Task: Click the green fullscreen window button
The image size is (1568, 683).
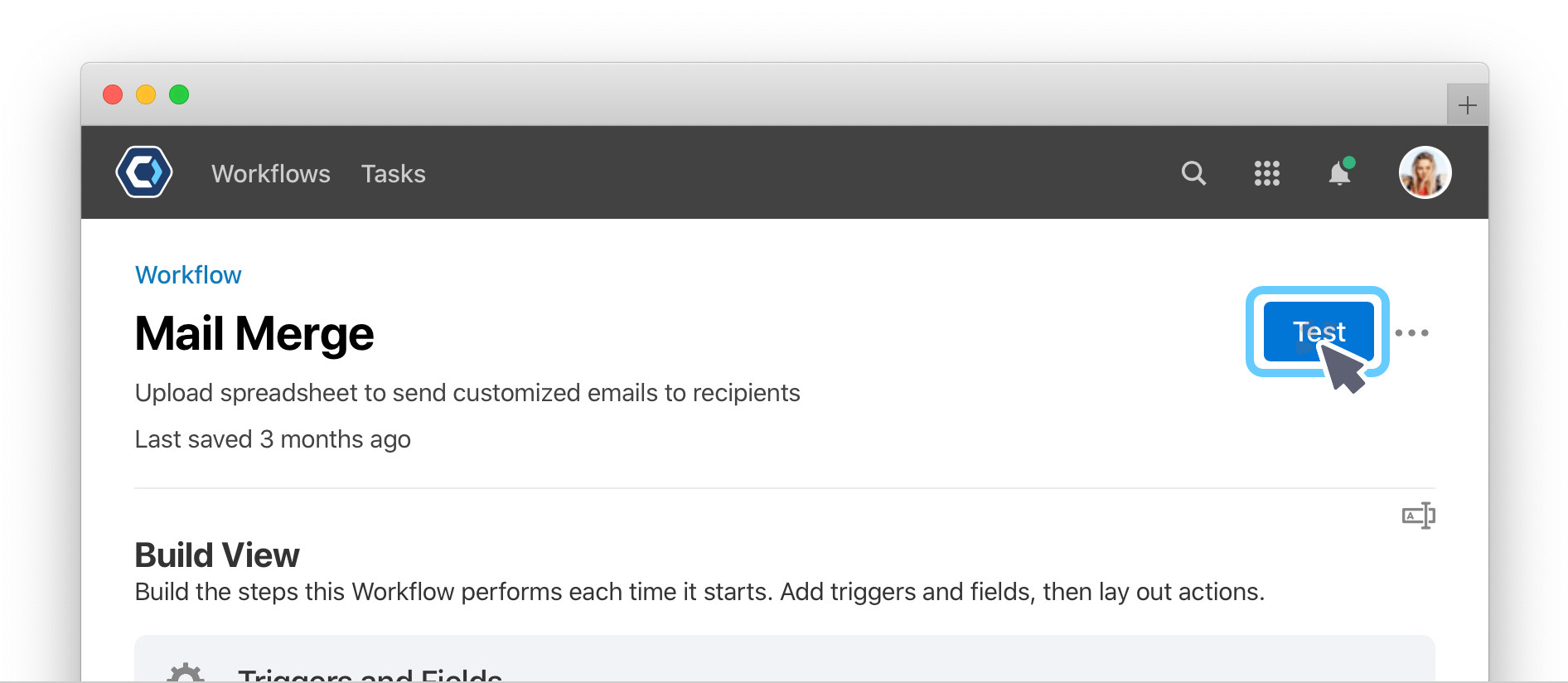Action: pos(179,94)
